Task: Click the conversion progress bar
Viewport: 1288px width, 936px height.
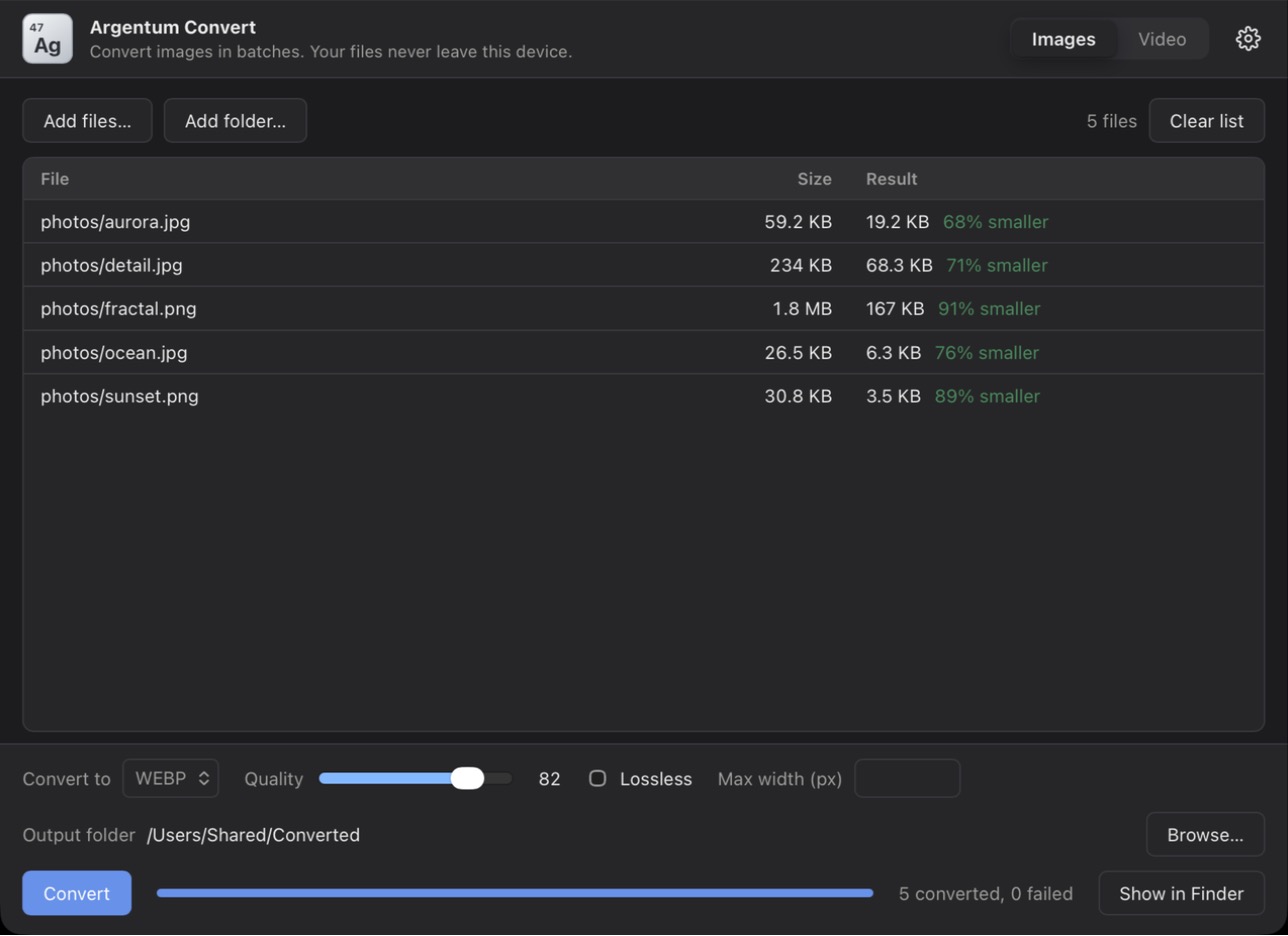Action: tap(515, 893)
